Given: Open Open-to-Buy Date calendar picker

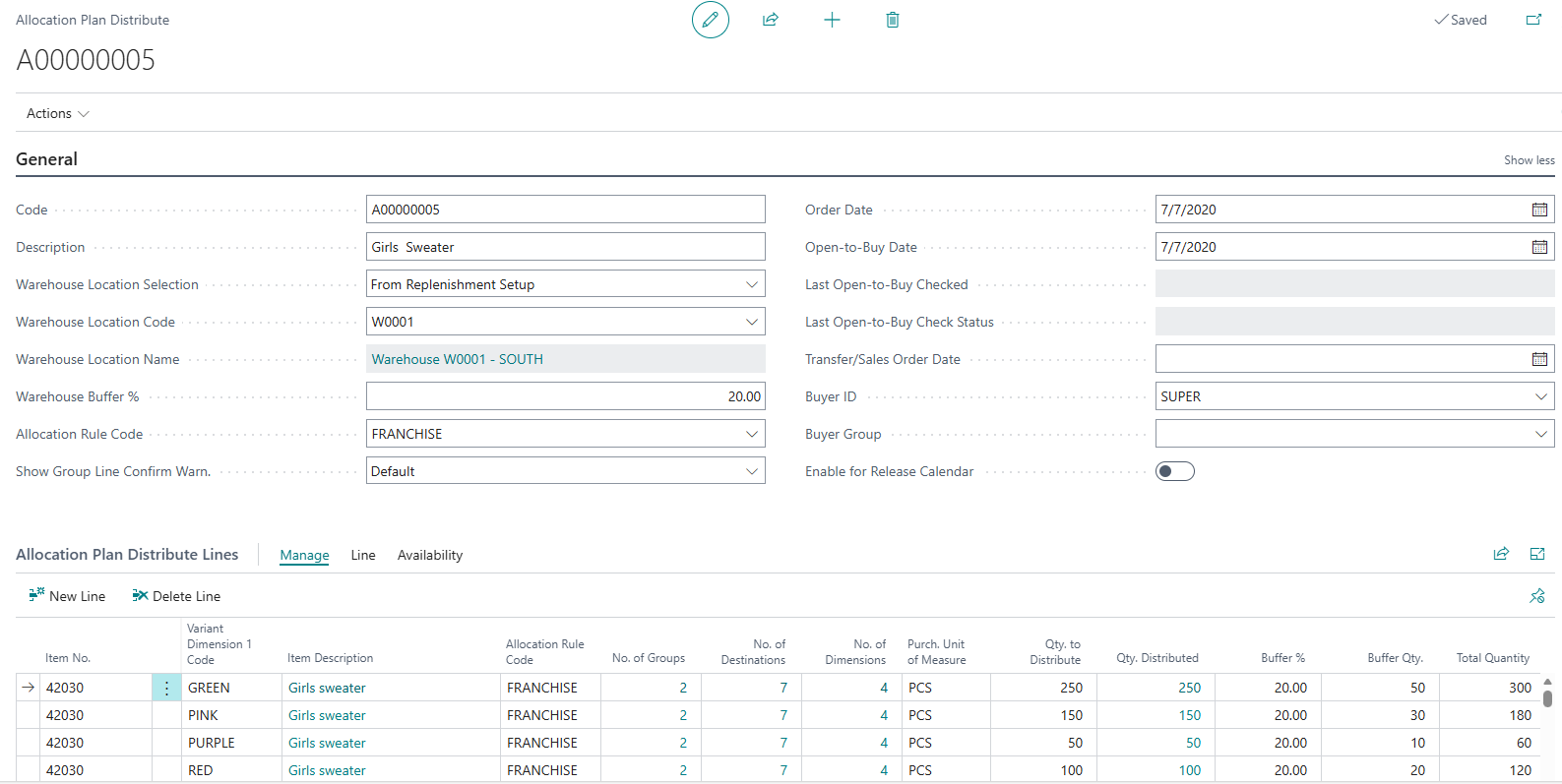Looking at the screenshot, I should click(x=1539, y=247).
